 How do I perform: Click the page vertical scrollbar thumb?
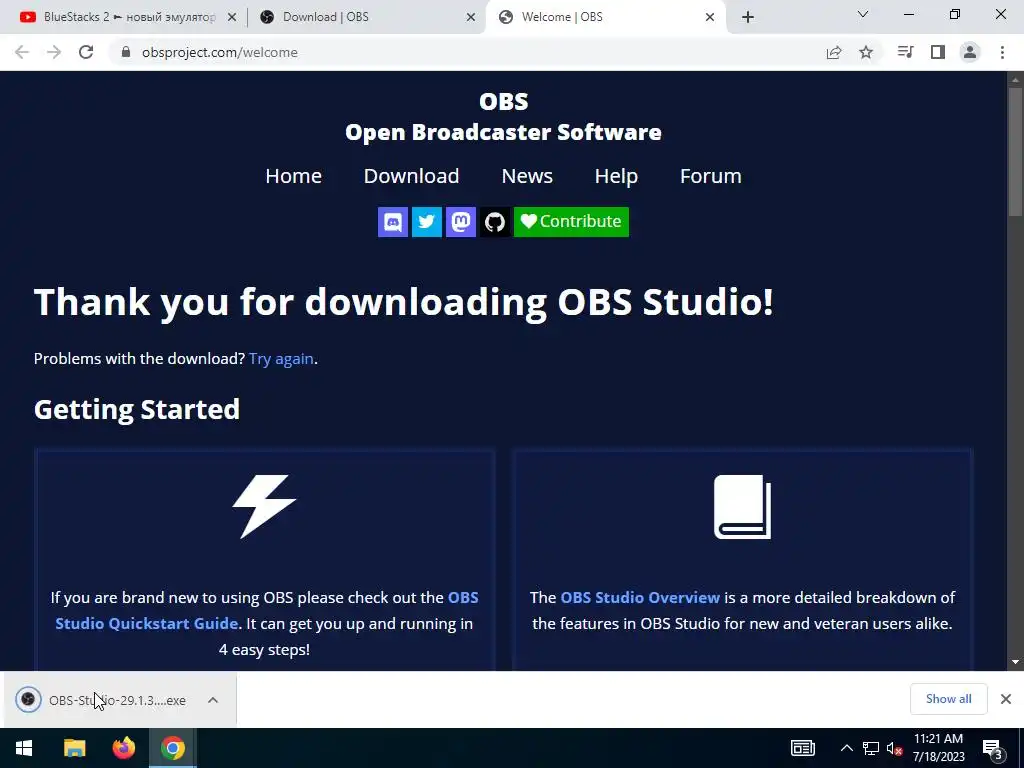[1015, 152]
